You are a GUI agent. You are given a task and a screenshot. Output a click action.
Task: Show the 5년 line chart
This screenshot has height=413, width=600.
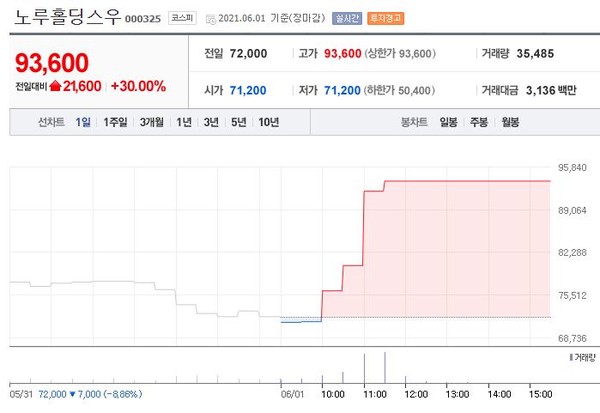pos(238,122)
